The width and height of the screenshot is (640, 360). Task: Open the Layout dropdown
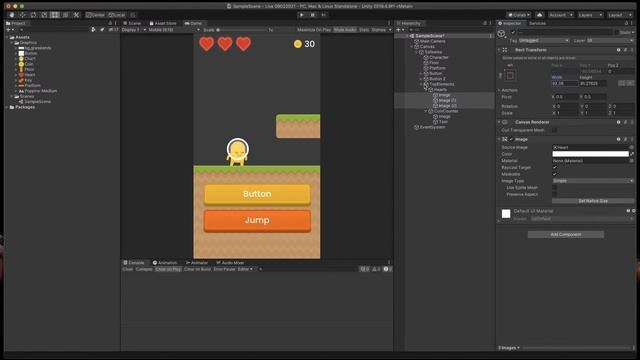[619, 15]
